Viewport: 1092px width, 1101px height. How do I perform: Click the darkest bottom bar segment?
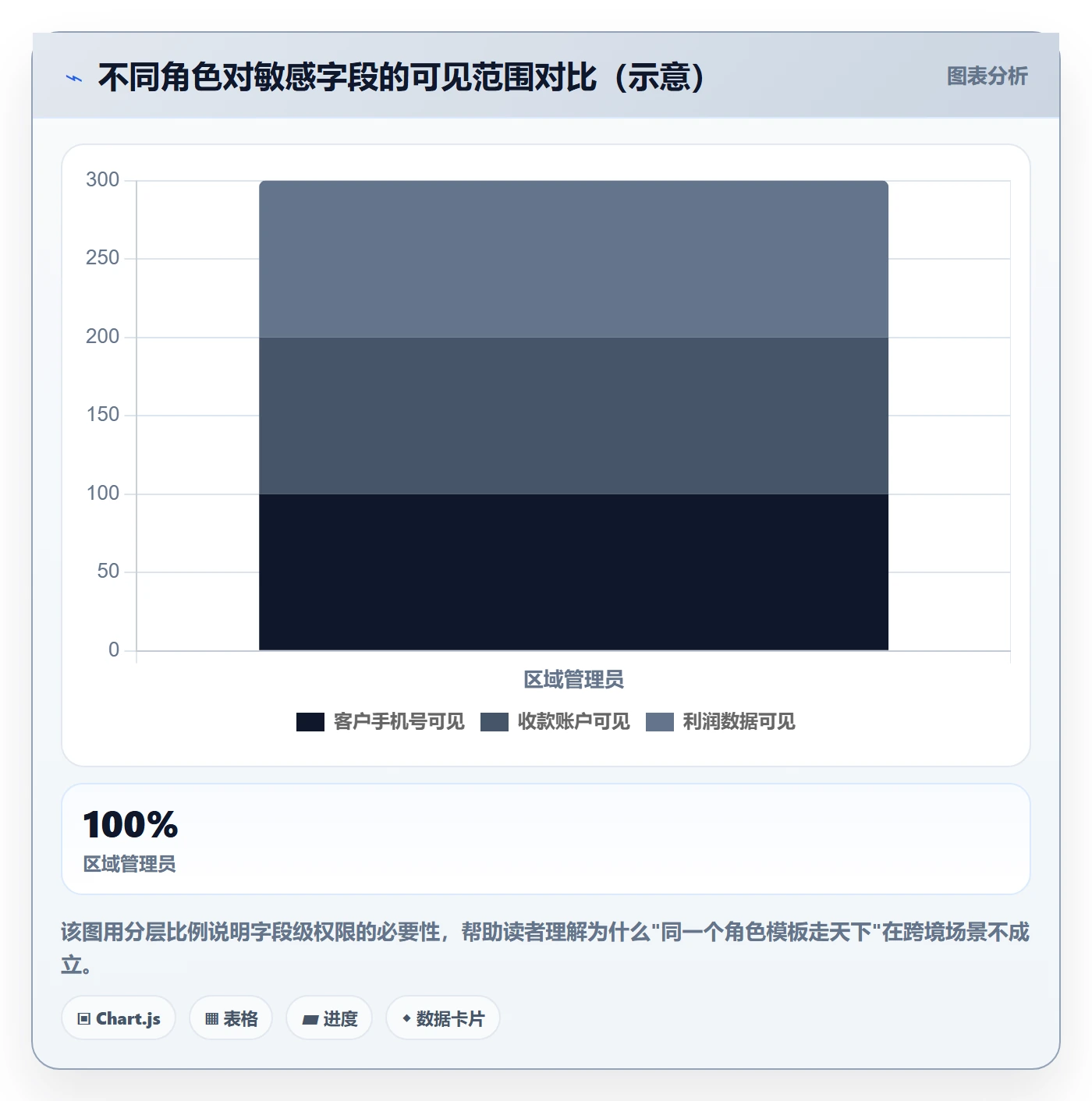coord(573,572)
